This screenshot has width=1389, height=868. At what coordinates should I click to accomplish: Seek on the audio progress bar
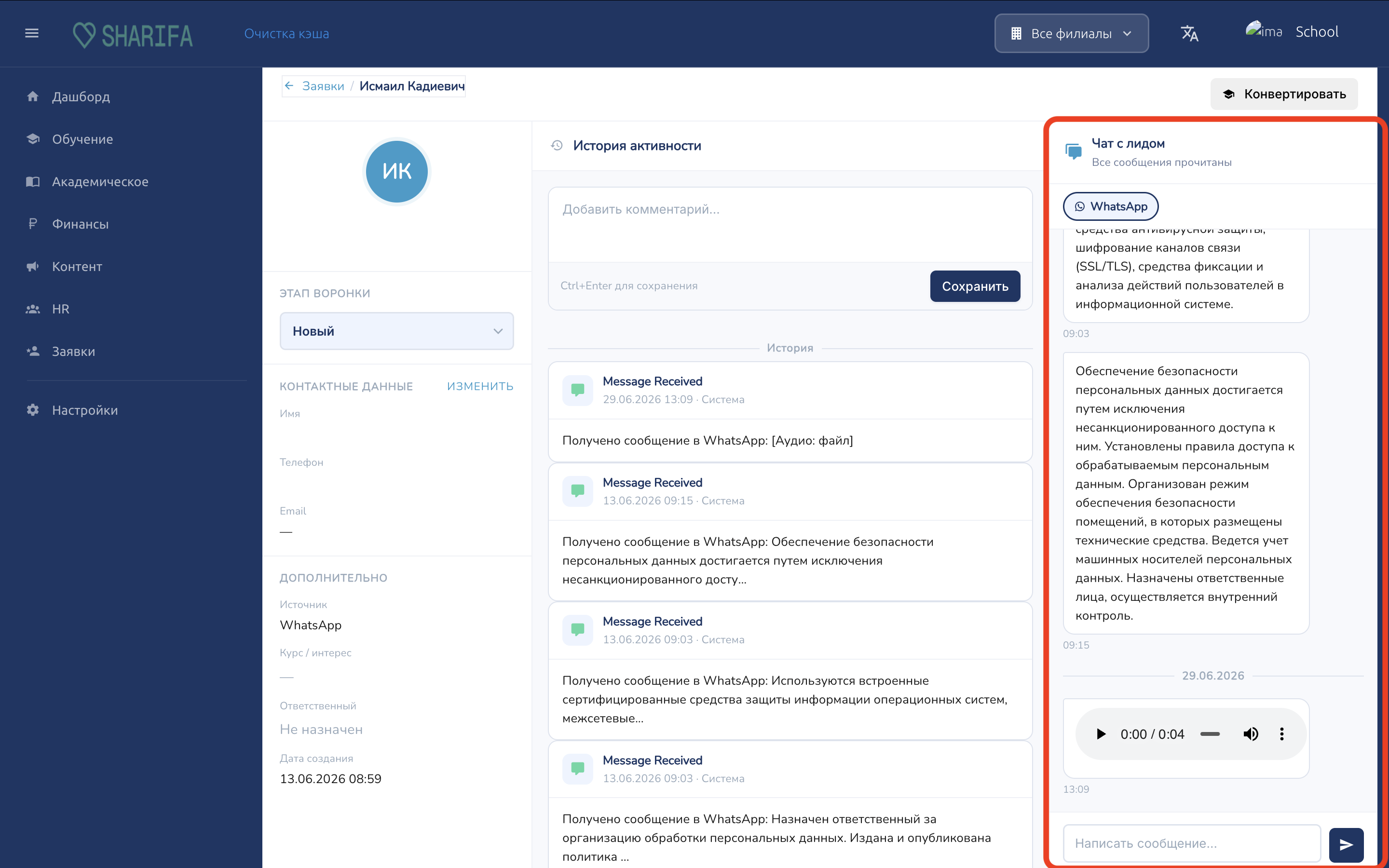tap(1210, 734)
